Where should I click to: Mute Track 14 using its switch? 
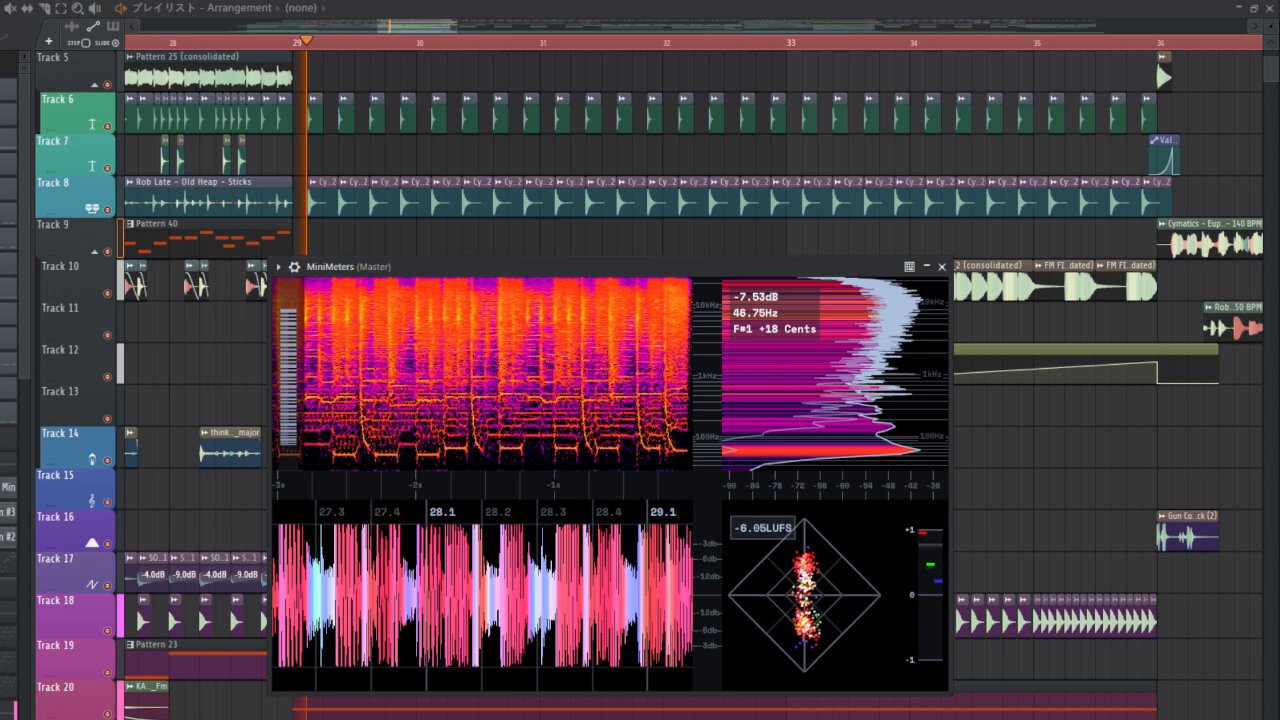(x=107, y=461)
